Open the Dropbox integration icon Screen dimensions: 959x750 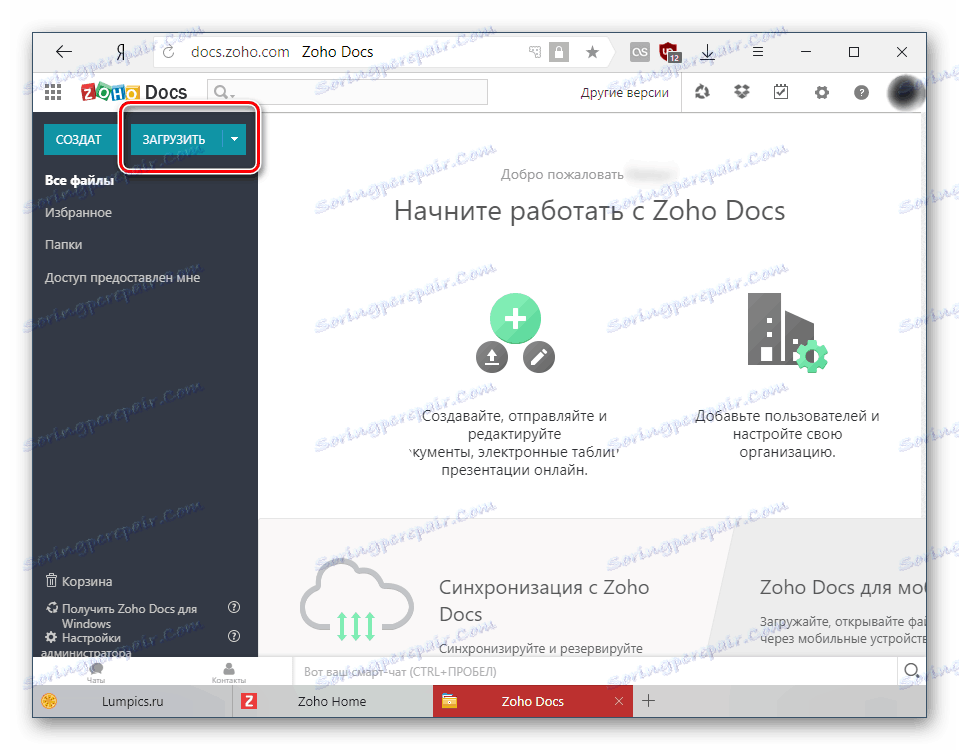[x=742, y=92]
